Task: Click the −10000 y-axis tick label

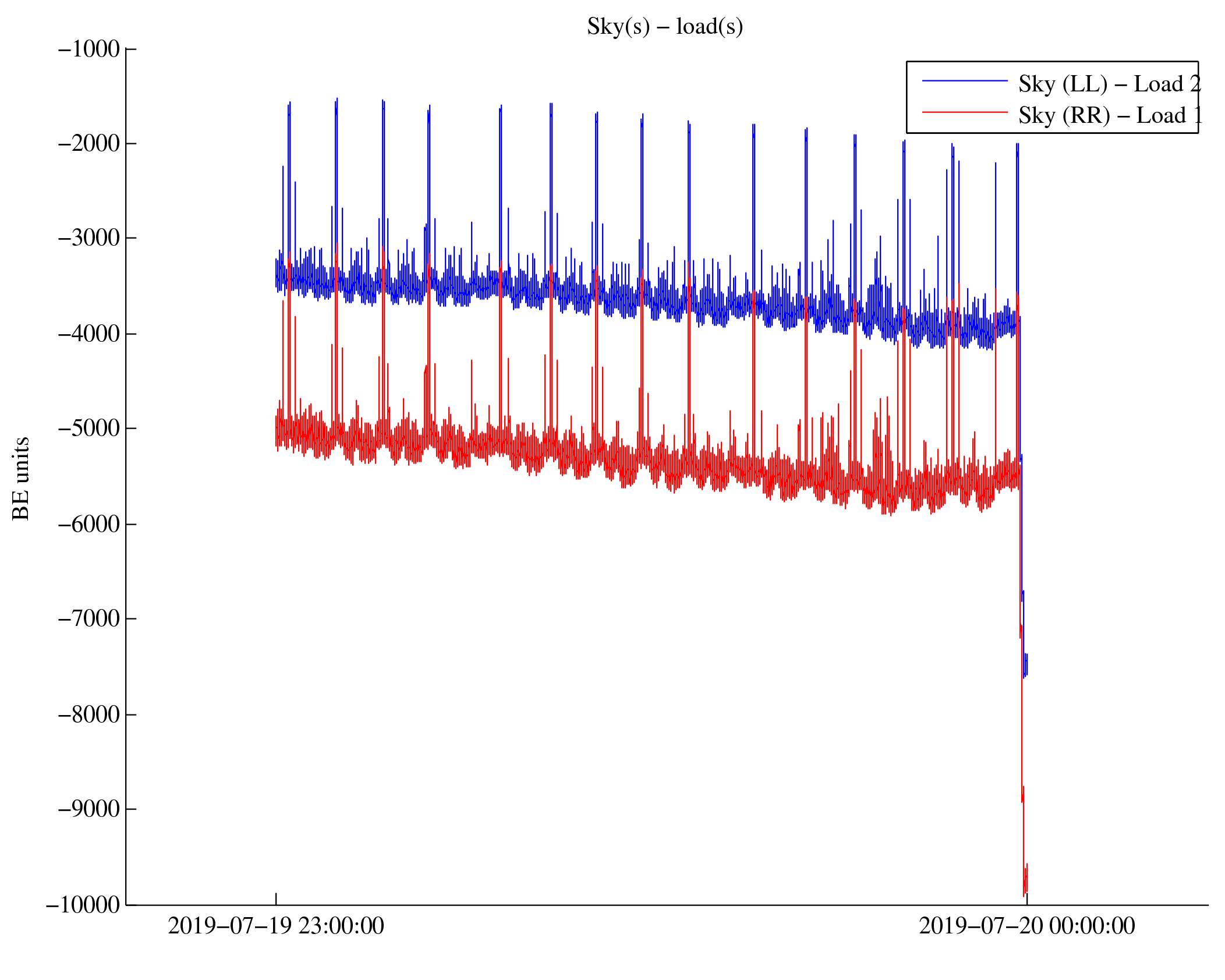Action: pos(83,905)
